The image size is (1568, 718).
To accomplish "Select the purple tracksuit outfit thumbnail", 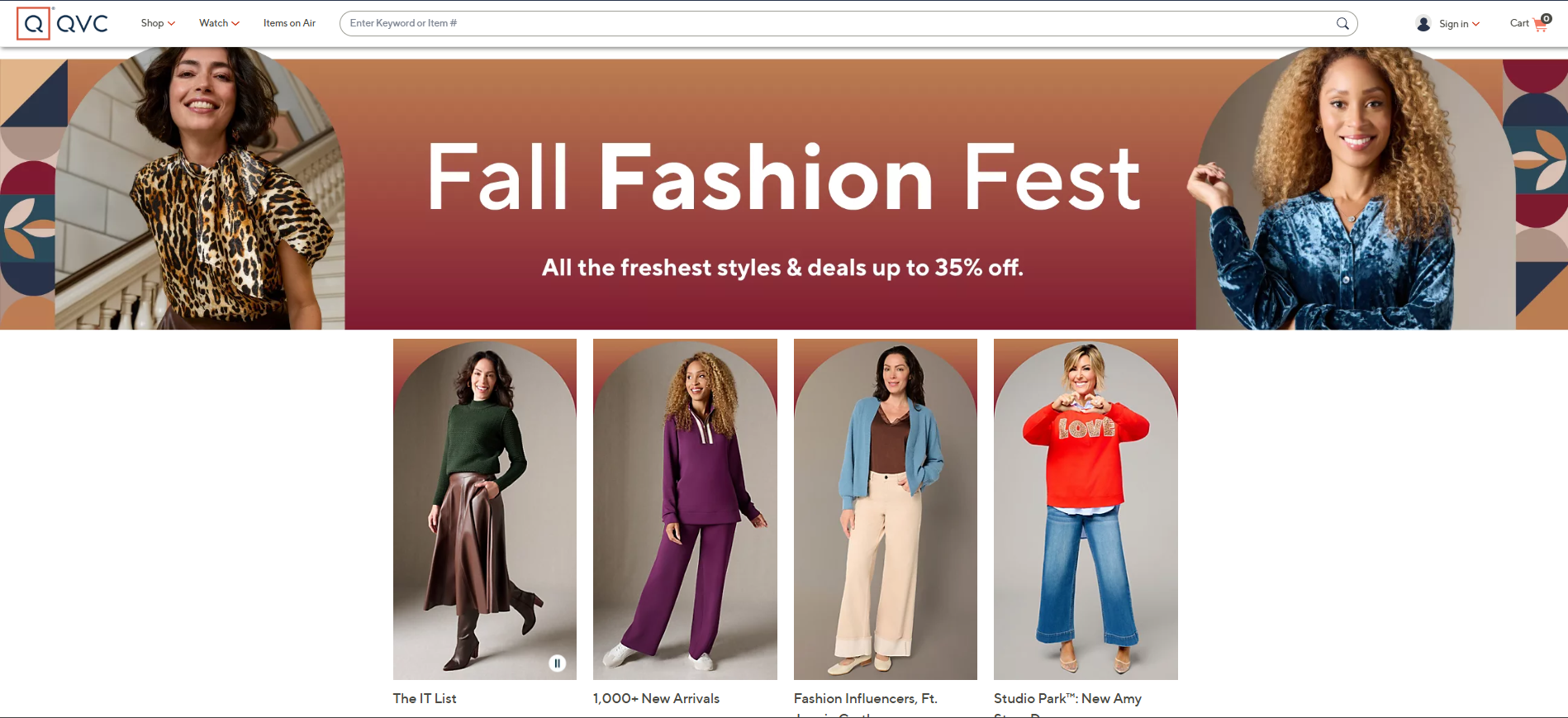I will pyautogui.click(x=685, y=509).
